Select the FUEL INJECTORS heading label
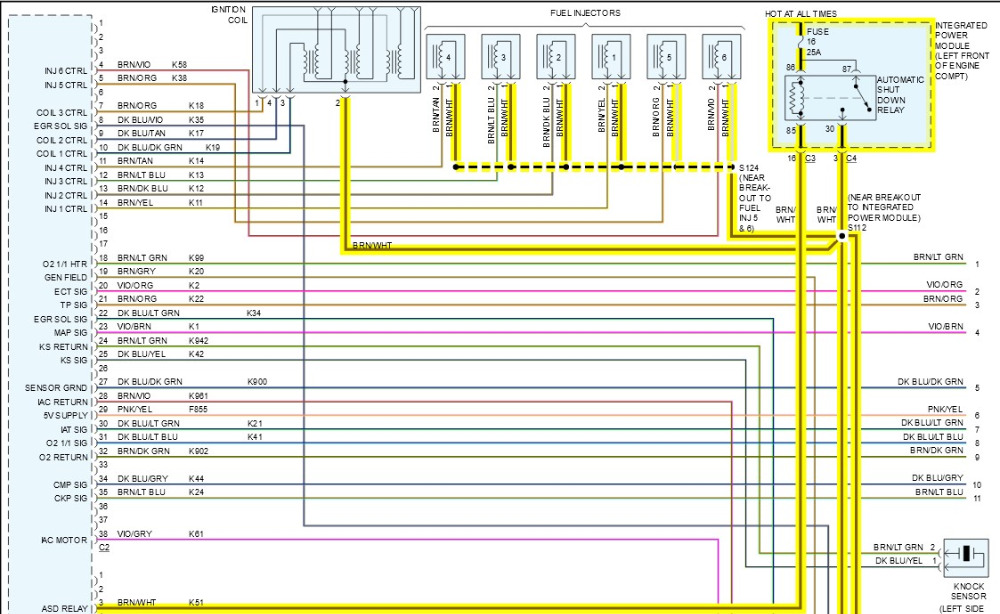 tap(585, 13)
